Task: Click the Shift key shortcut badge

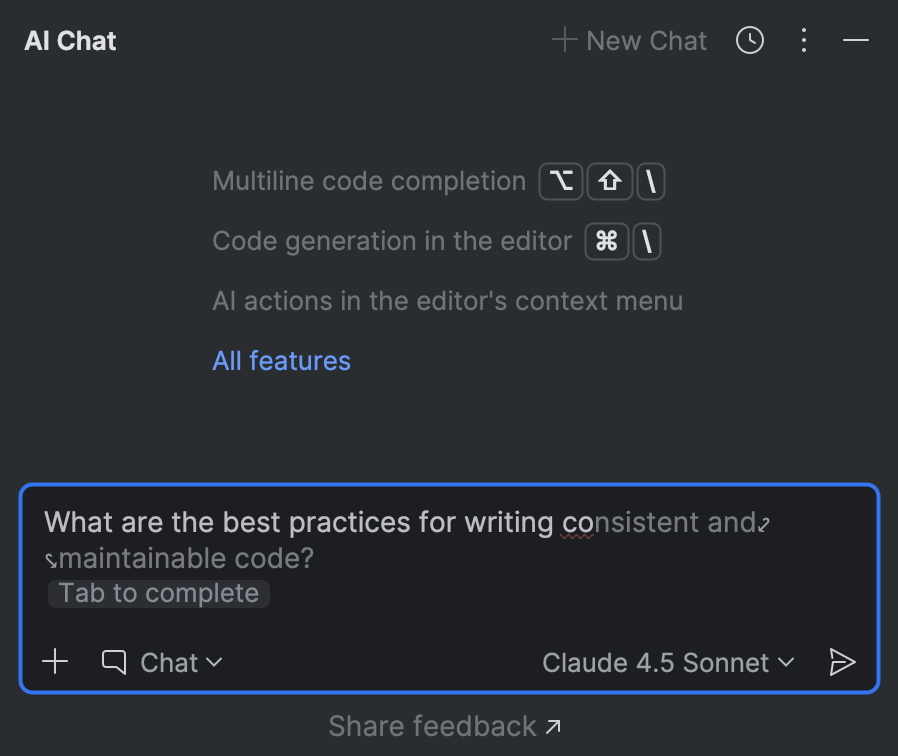Action: click(x=610, y=181)
